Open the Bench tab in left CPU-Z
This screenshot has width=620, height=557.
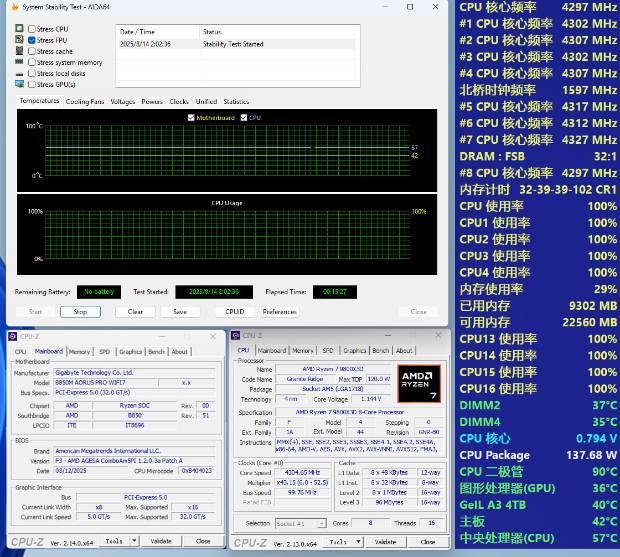tap(157, 351)
